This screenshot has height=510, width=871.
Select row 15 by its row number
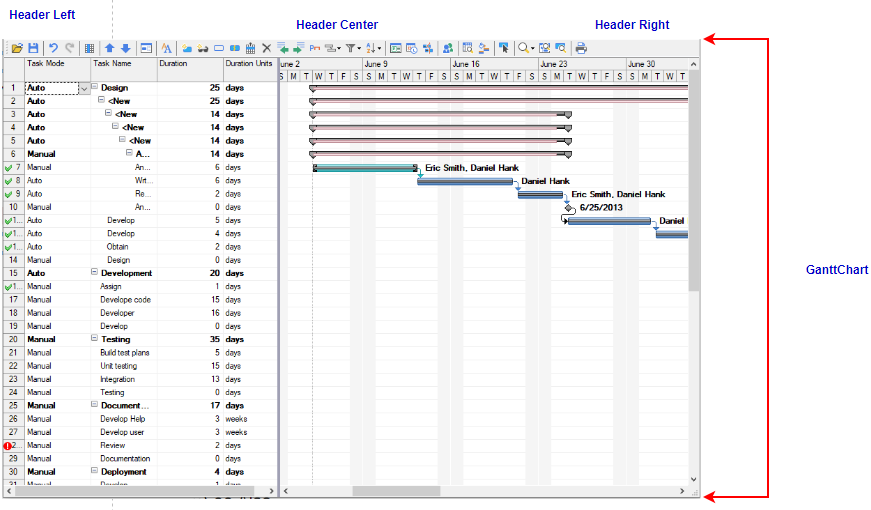point(13,273)
